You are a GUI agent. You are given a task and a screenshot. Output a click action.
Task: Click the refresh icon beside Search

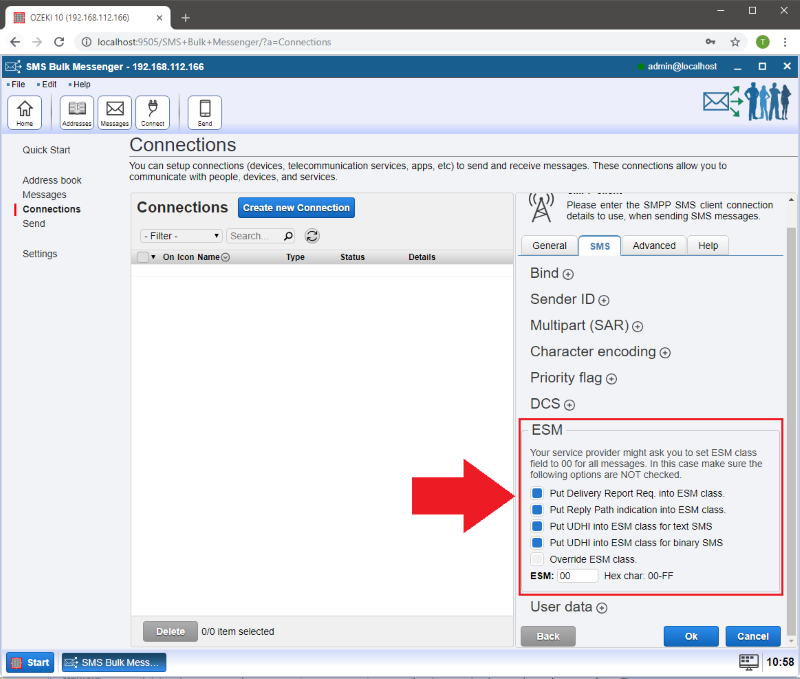(x=312, y=236)
